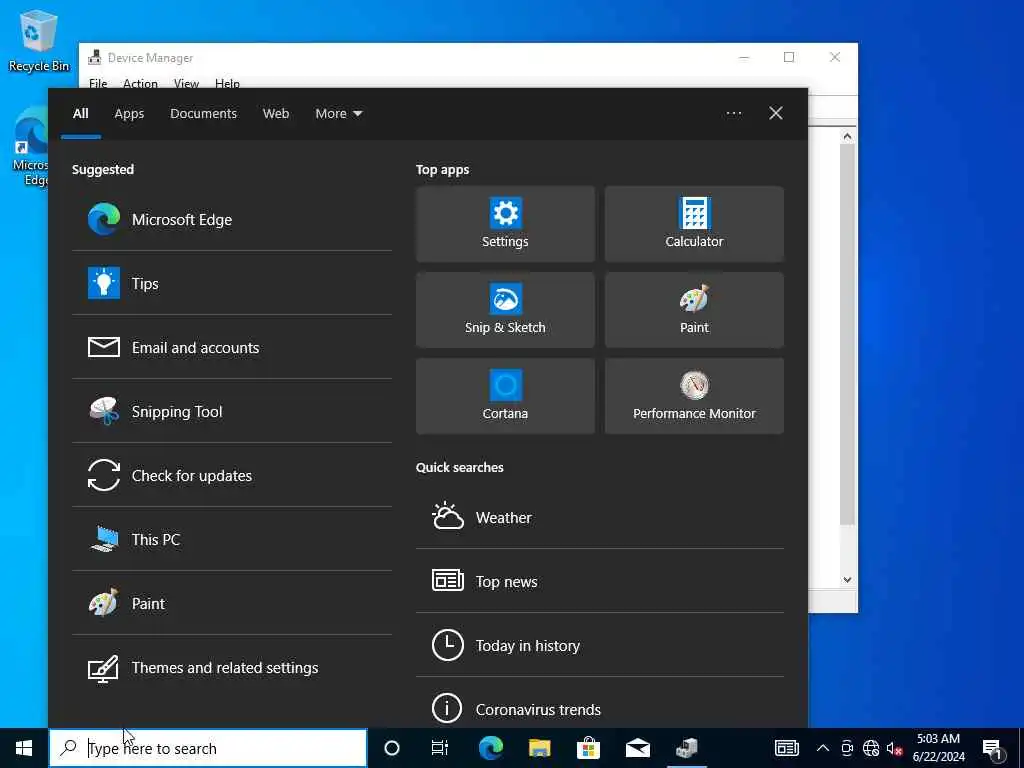
Task: Click Device Manager scrollbar down arrow
Action: click(x=847, y=579)
